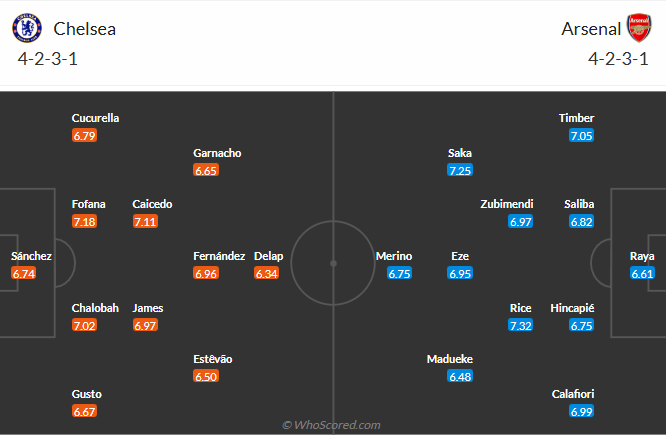Select player Cucurella on the pitch

(96, 118)
